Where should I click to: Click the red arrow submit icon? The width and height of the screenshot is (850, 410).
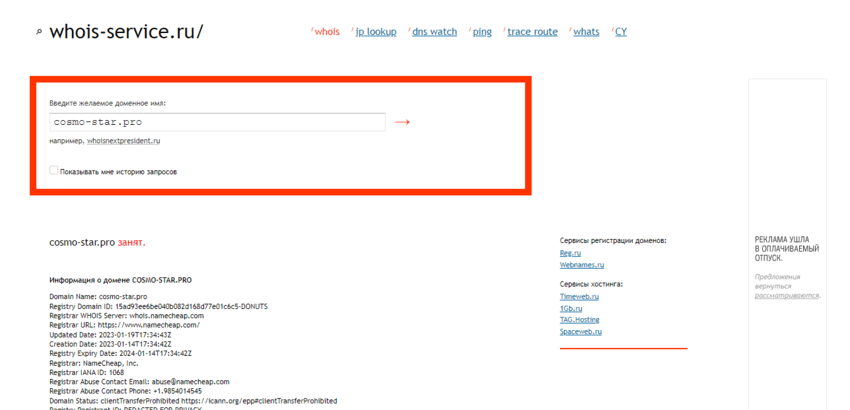click(402, 122)
